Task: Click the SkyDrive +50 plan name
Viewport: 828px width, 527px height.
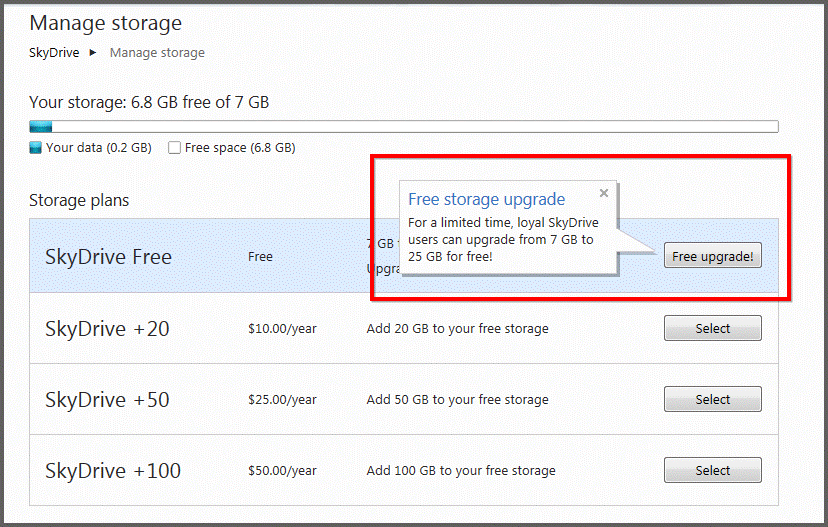Action: pyautogui.click(x=107, y=399)
